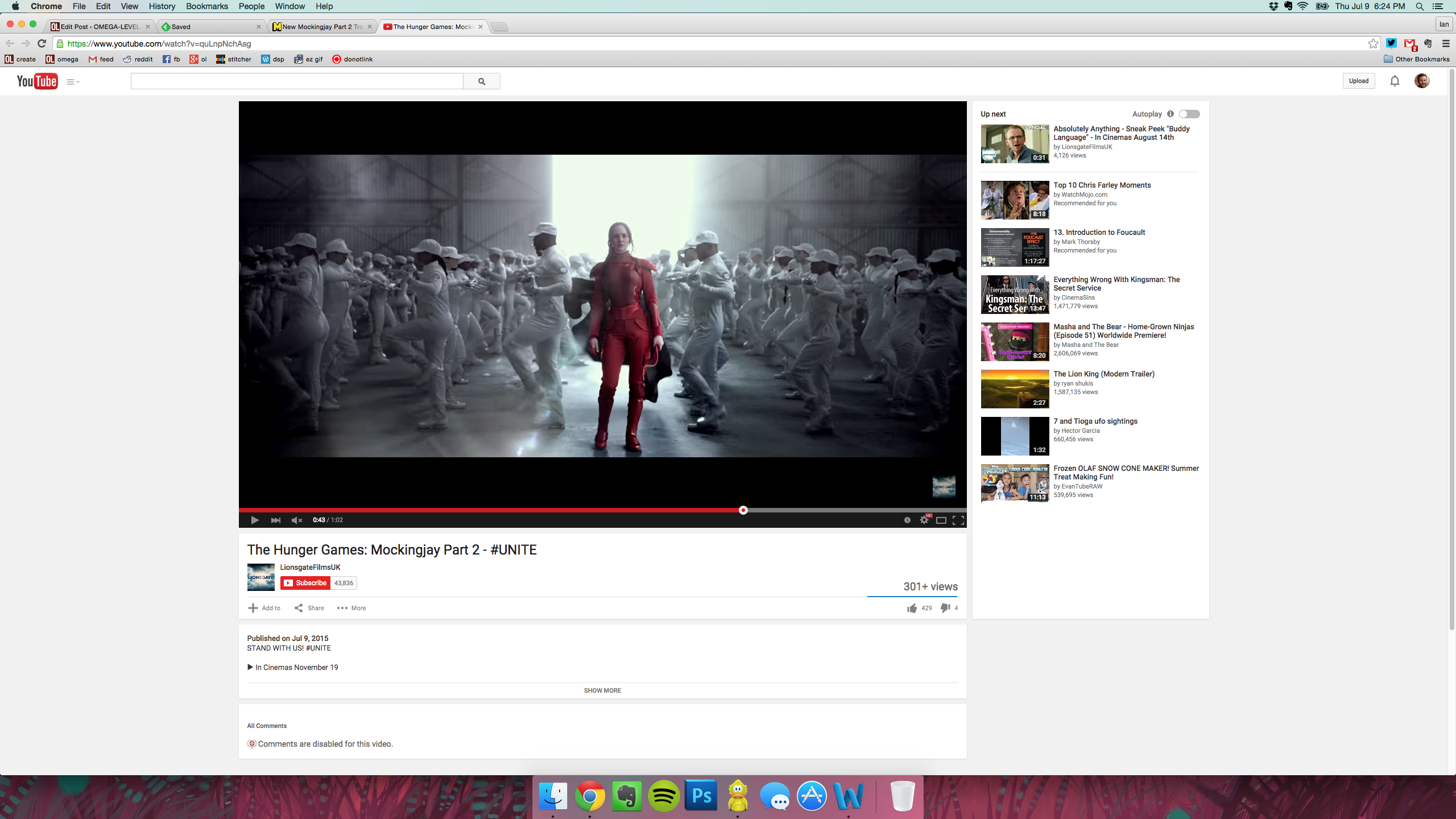Open Frozen OLAF SNOW CONE MAKER thumbnail

coord(1015,483)
